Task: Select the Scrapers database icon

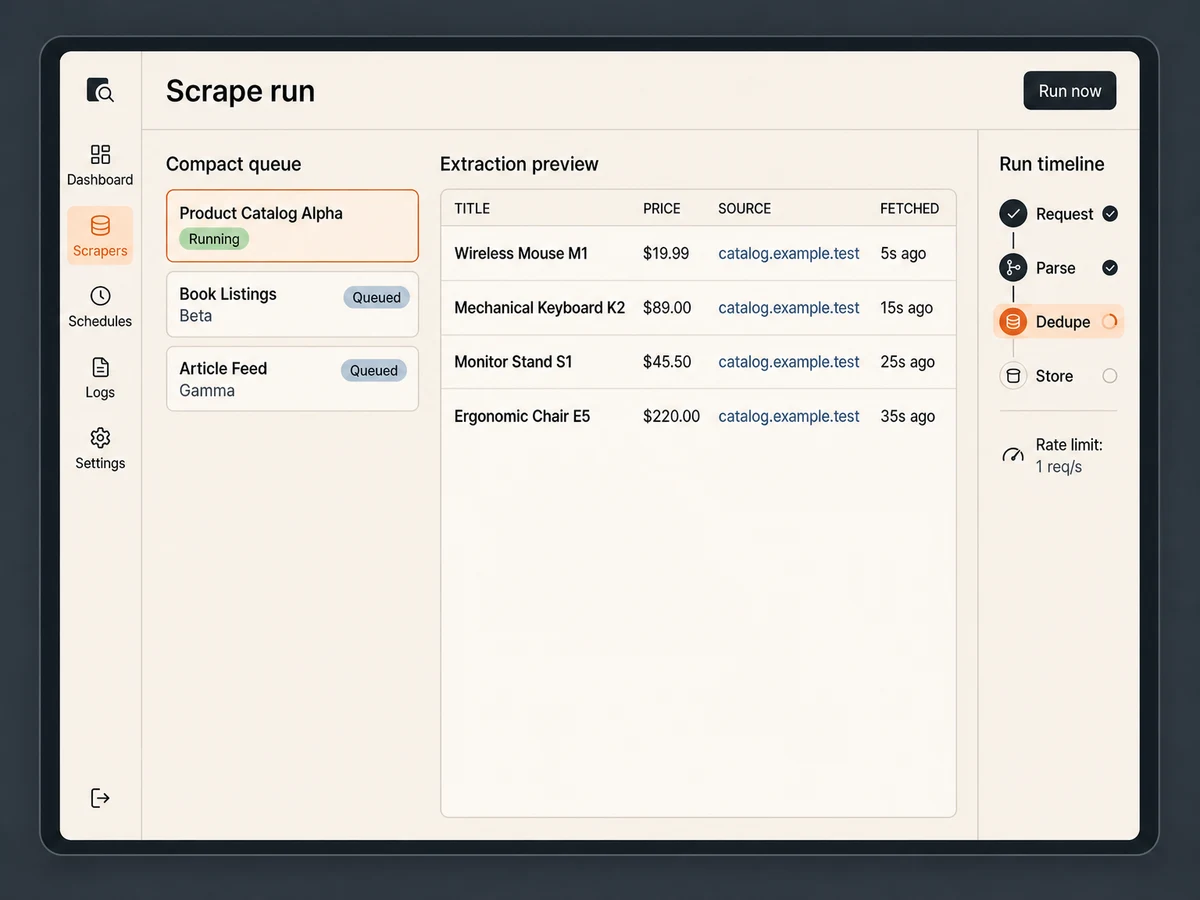Action: tap(100, 225)
